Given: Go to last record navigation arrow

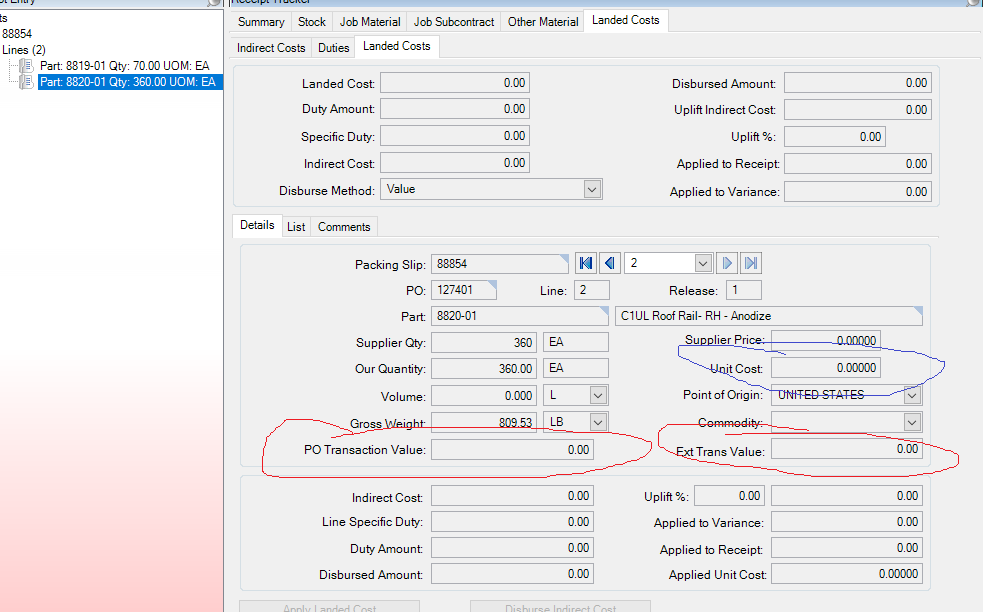Looking at the screenshot, I should tap(751, 263).
